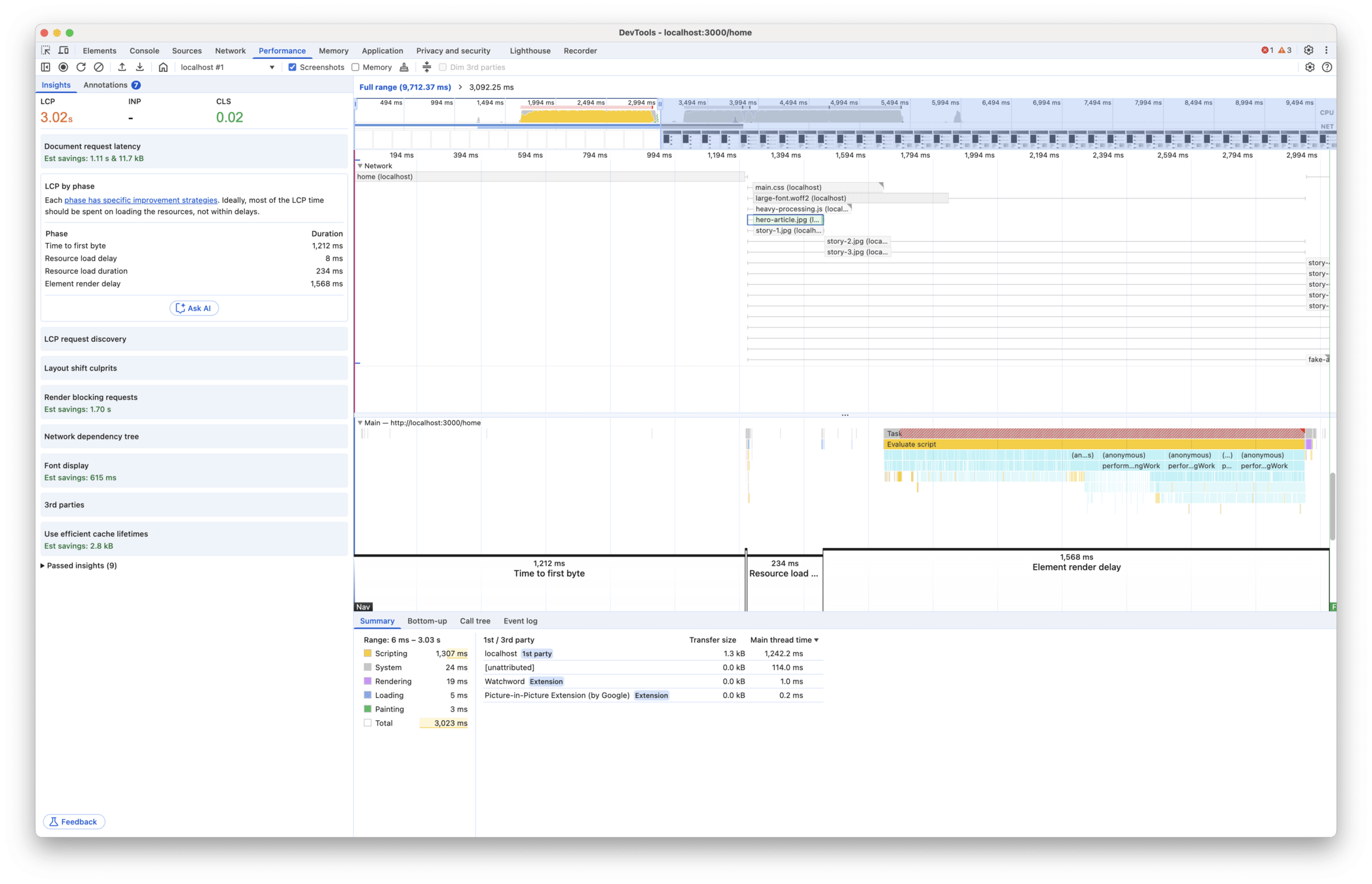
Task: Switch to the Lighthouse panel tab
Action: click(530, 50)
